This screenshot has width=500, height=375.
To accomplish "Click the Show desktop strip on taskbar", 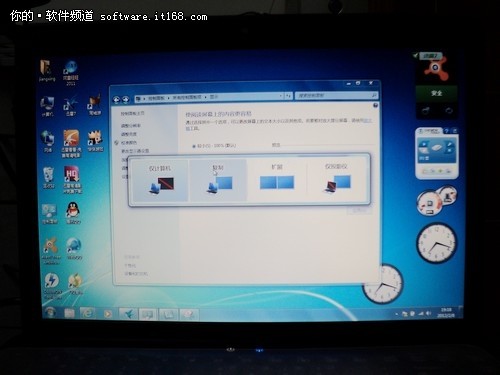I will [x=460, y=313].
